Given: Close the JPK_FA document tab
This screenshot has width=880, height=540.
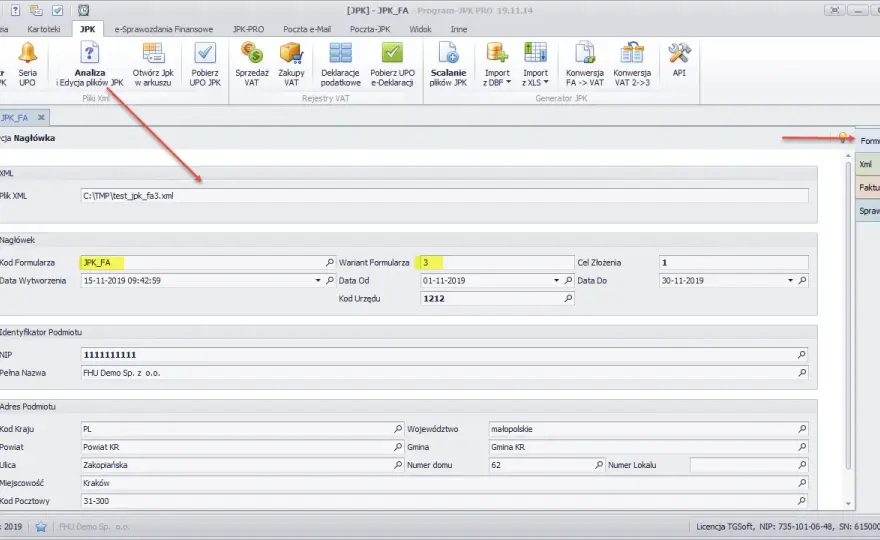Looking at the screenshot, I should pos(41,117).
